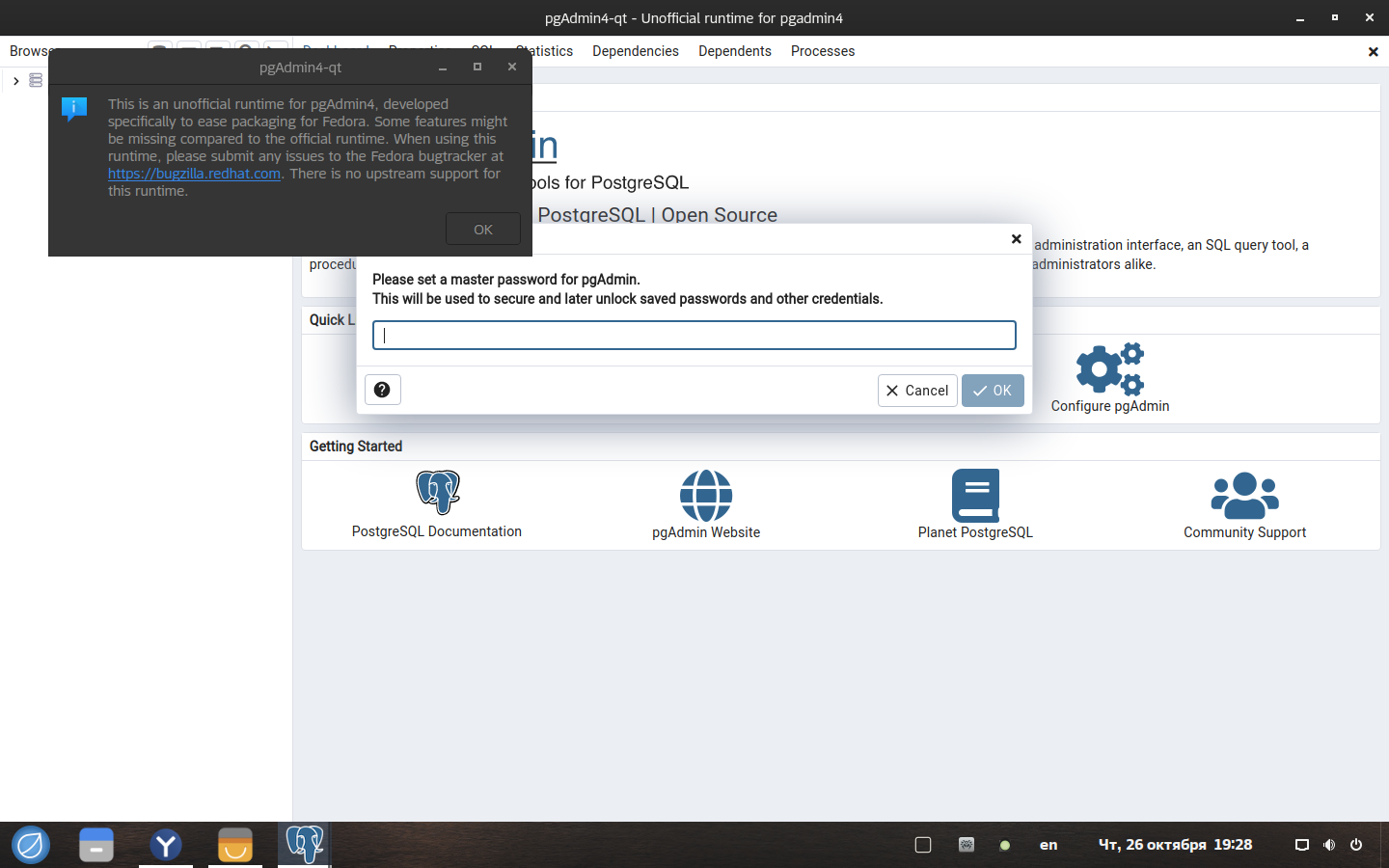Switch to the Processes tab

tap(823, 51)
